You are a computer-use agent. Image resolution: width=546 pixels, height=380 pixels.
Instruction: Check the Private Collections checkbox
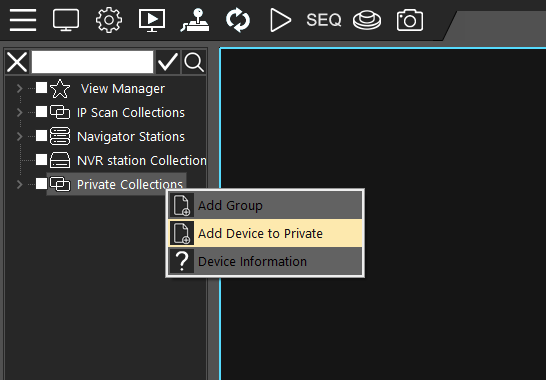[41, 184]
